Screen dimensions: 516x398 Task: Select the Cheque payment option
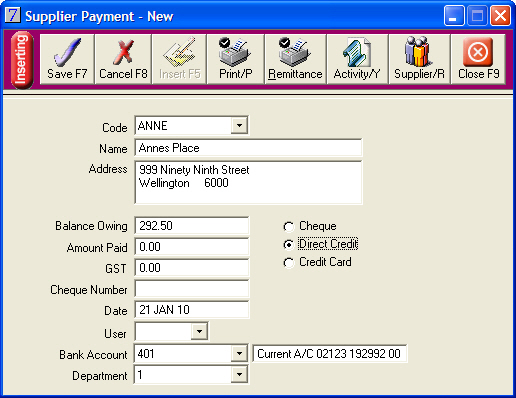point(288,227)
